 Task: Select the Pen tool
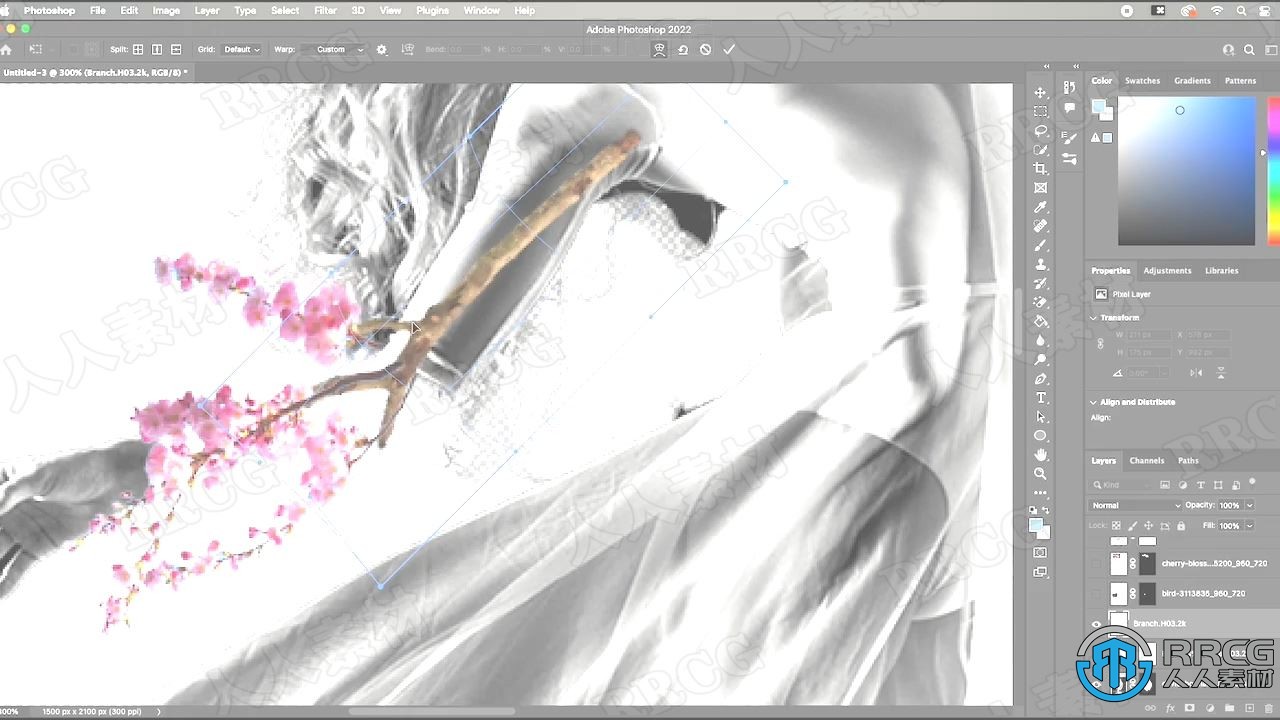tap(1040, 379)
